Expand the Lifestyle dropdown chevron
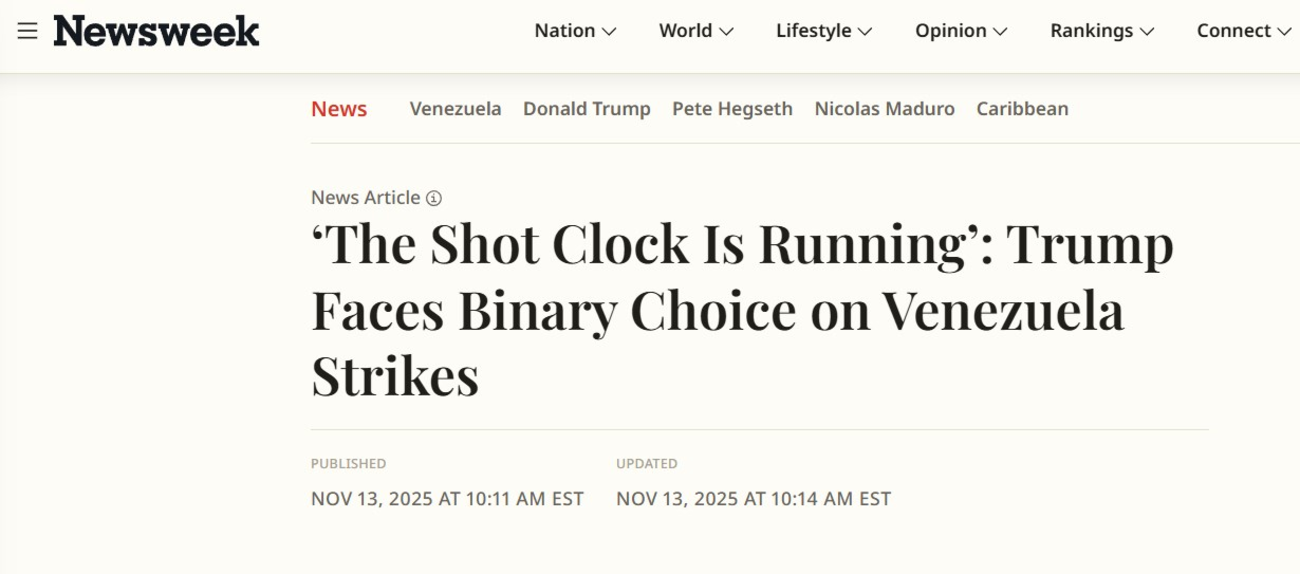1300x574 pixels. pyautogui.click(x=865, y=32)
